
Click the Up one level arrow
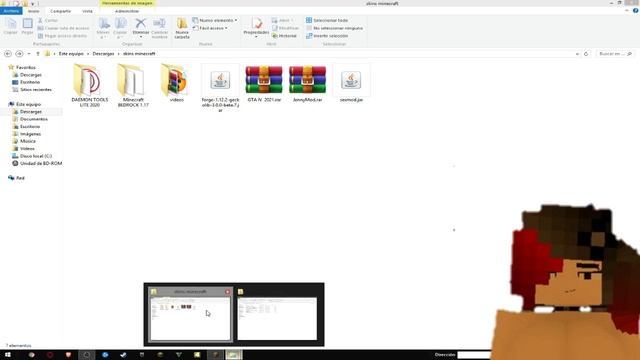[38, 53]
